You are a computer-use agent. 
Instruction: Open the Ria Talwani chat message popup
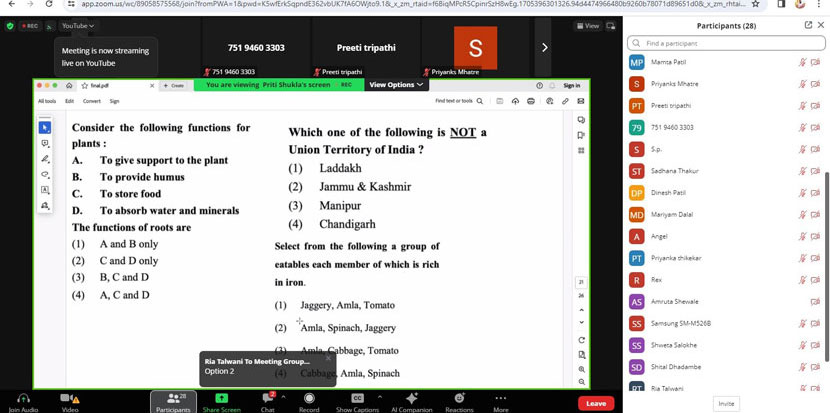pos(267,369)
